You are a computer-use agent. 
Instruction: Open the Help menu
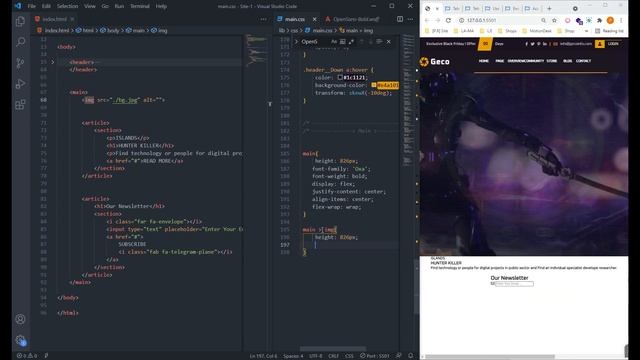coord(161,6)
